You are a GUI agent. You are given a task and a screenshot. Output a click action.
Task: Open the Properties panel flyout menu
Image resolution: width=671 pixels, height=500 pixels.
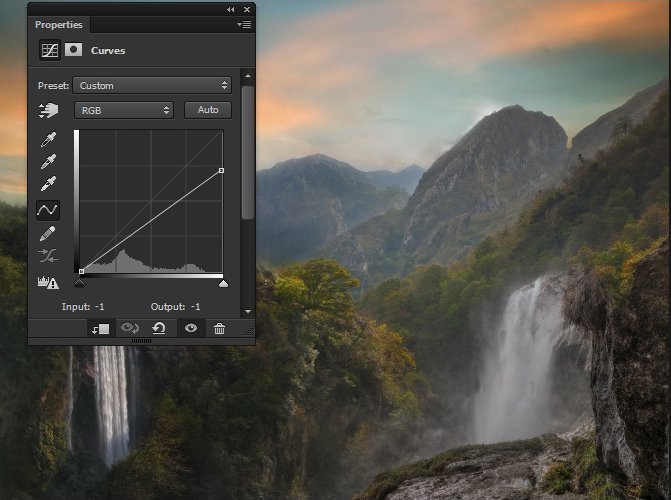[244, 24]
